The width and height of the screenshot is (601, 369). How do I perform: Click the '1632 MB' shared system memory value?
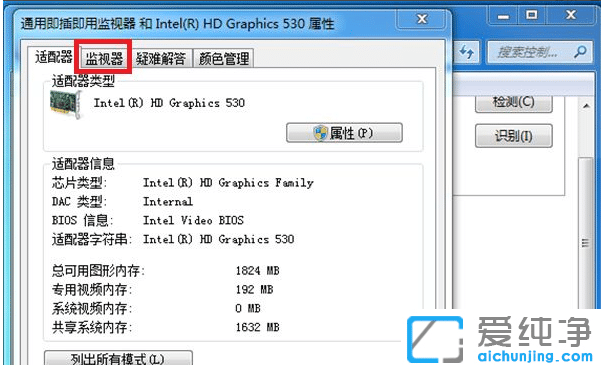pyautogui.click(x=258, y=327)
